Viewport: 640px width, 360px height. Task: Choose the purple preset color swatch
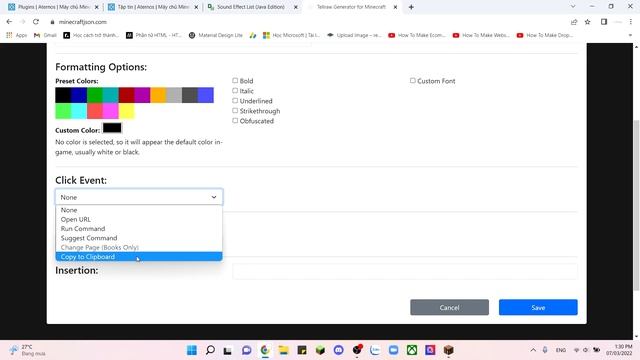pos(142,95)
